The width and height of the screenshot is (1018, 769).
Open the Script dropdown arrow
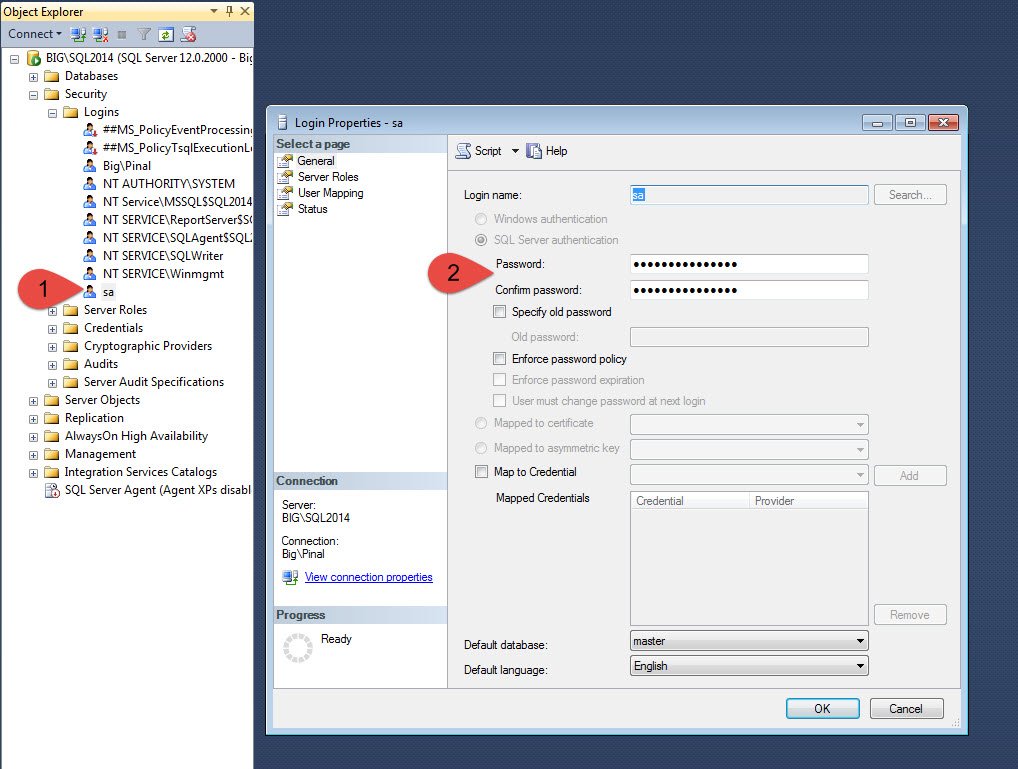point(515,151)
